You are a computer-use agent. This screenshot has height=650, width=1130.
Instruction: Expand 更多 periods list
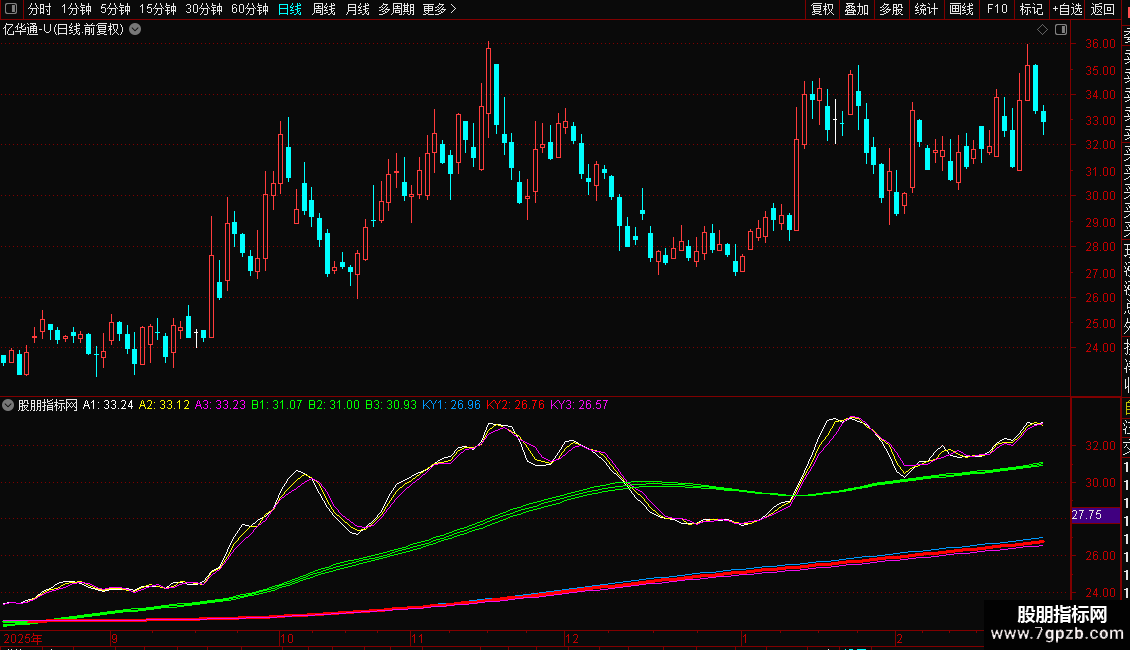tap(439, 9)
